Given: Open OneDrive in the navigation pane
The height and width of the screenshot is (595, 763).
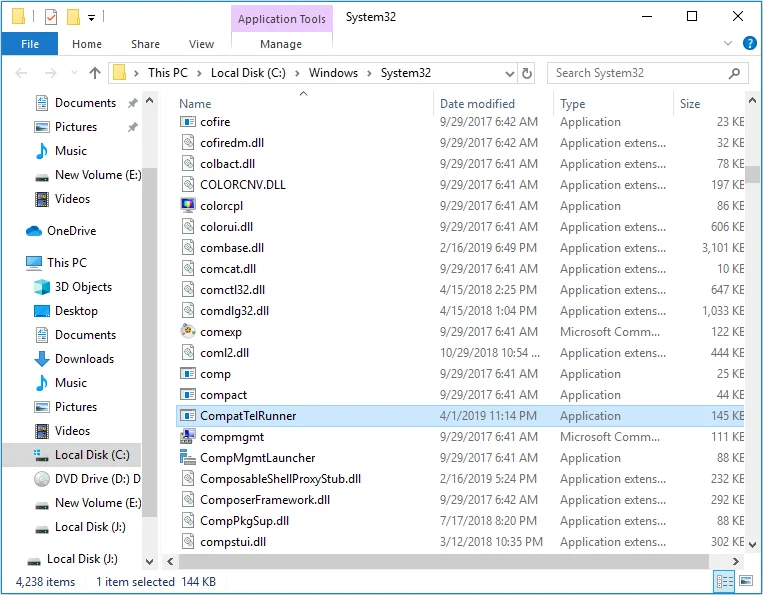Looking at the screenshot, I should [x=72, y=231].
